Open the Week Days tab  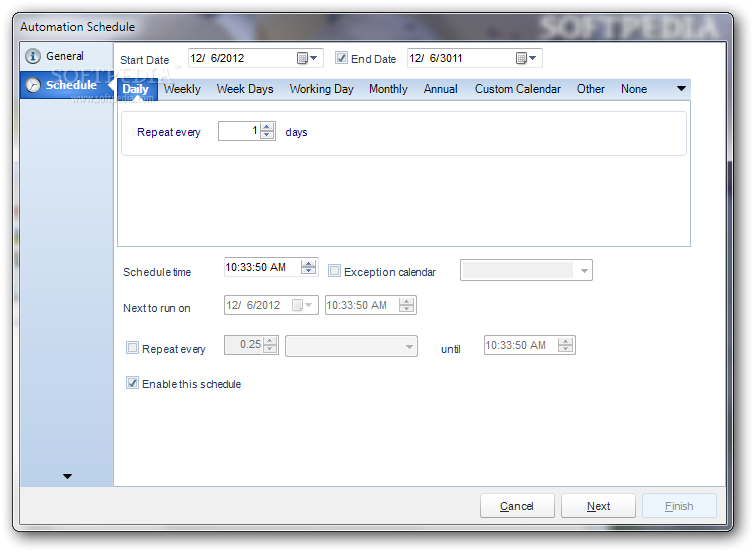coord(245,89)
